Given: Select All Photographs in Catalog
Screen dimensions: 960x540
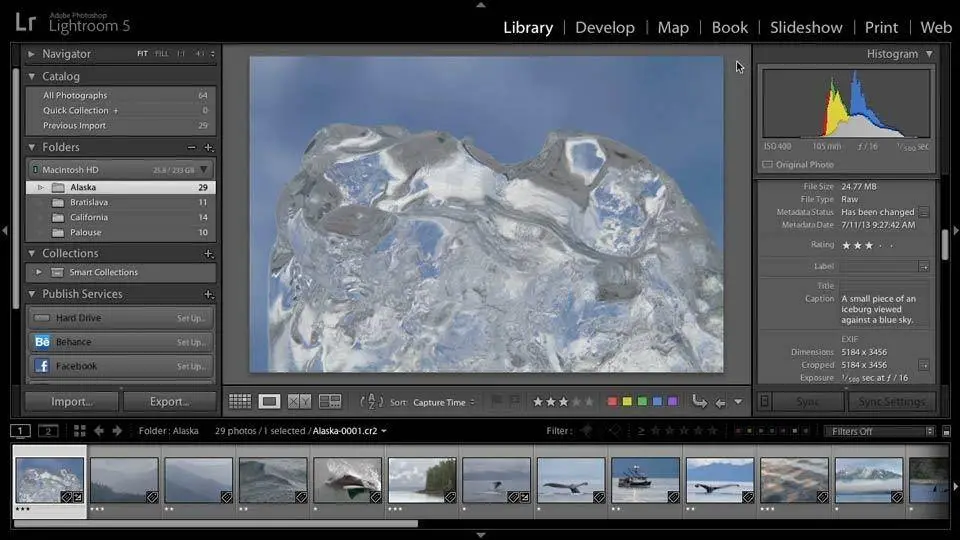Looking at the screenshot, I should 121,96.
